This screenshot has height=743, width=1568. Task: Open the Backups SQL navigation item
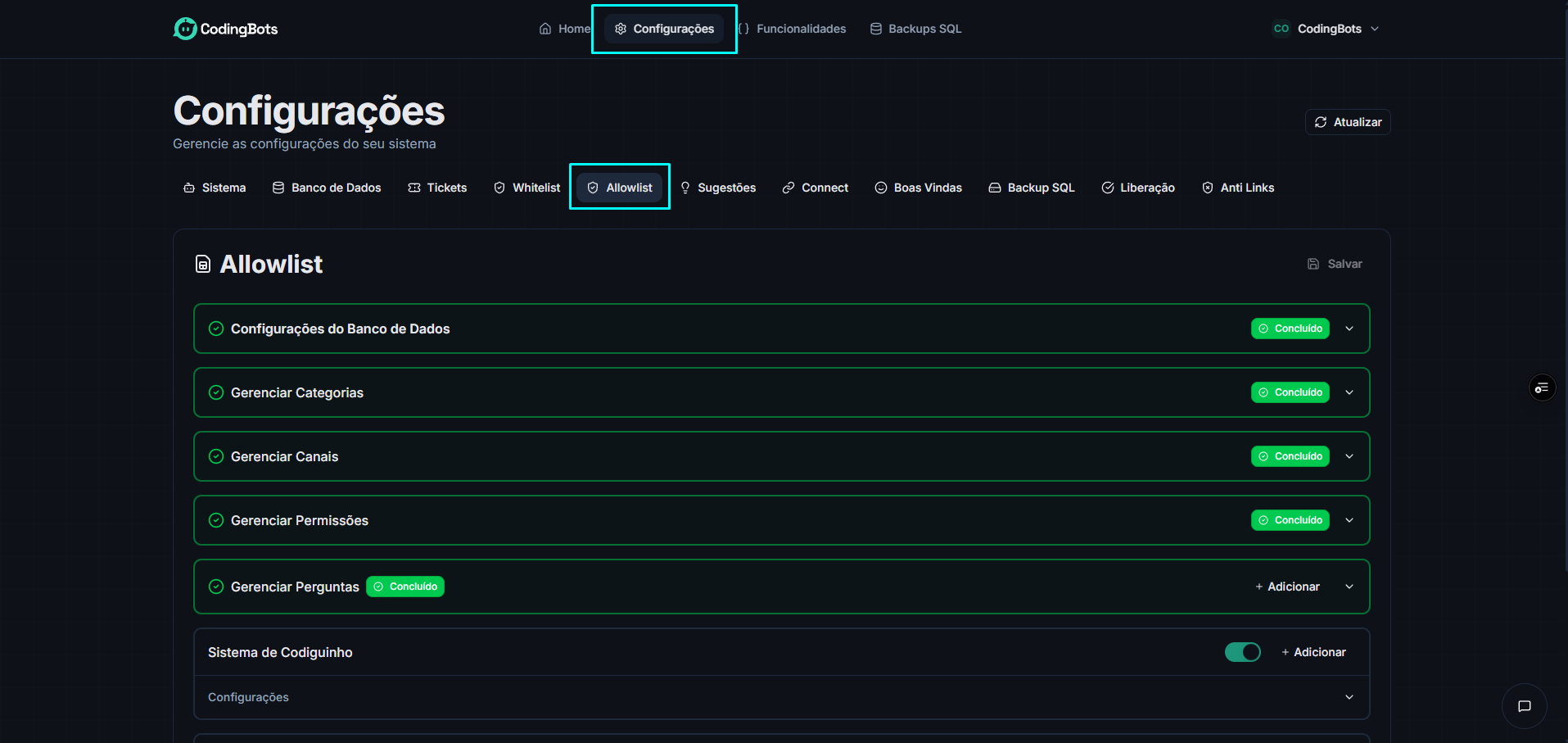[915, 29]
